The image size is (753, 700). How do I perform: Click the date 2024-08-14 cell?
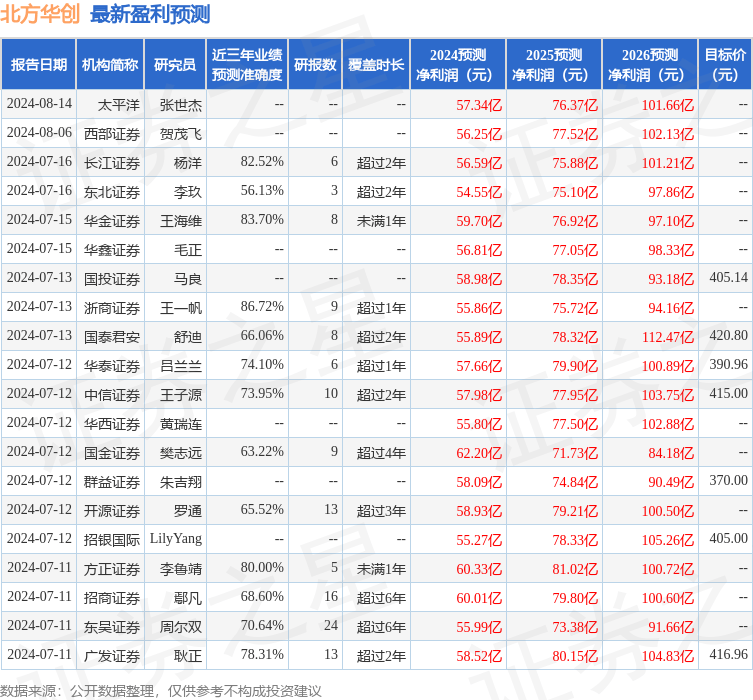click(39, 104)
